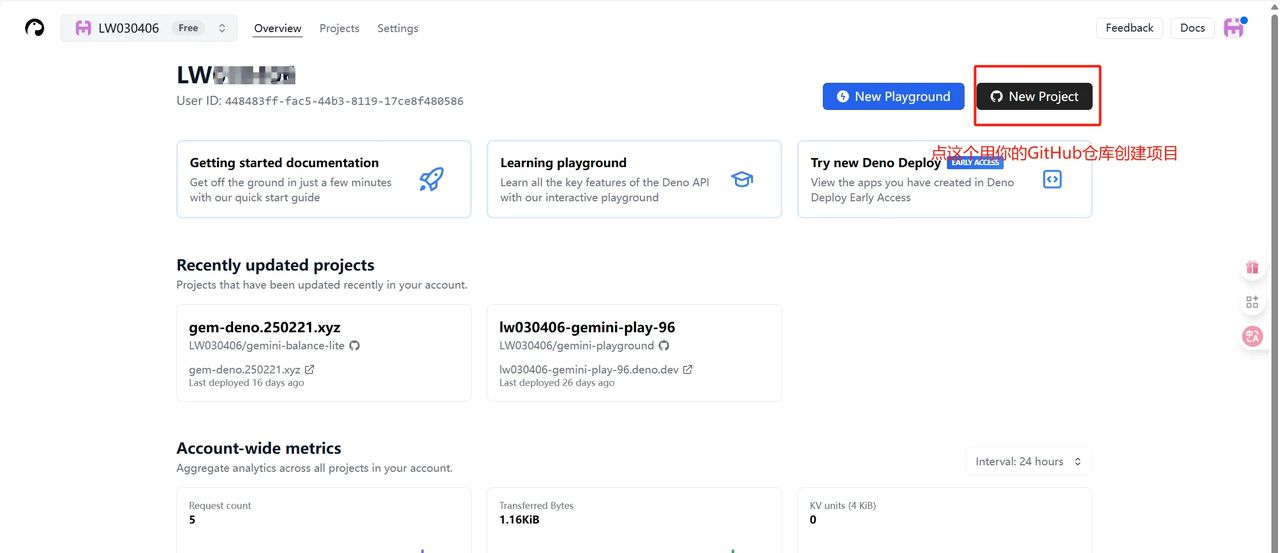Click the graduation cap Learning playground icon
1280x553 pixels.
[741, 180]
